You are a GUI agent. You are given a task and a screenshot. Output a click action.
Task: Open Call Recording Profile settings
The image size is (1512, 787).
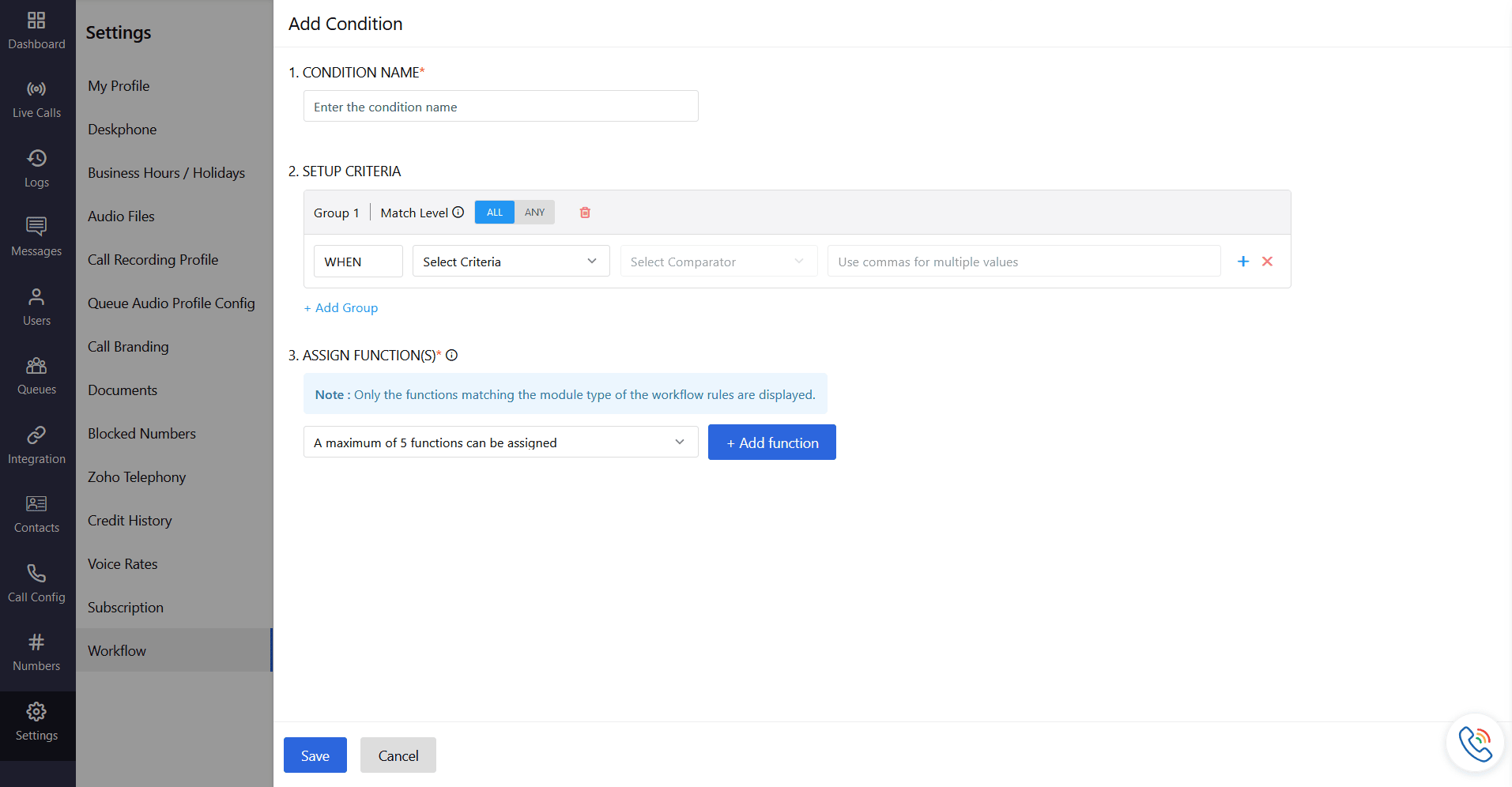153,259
